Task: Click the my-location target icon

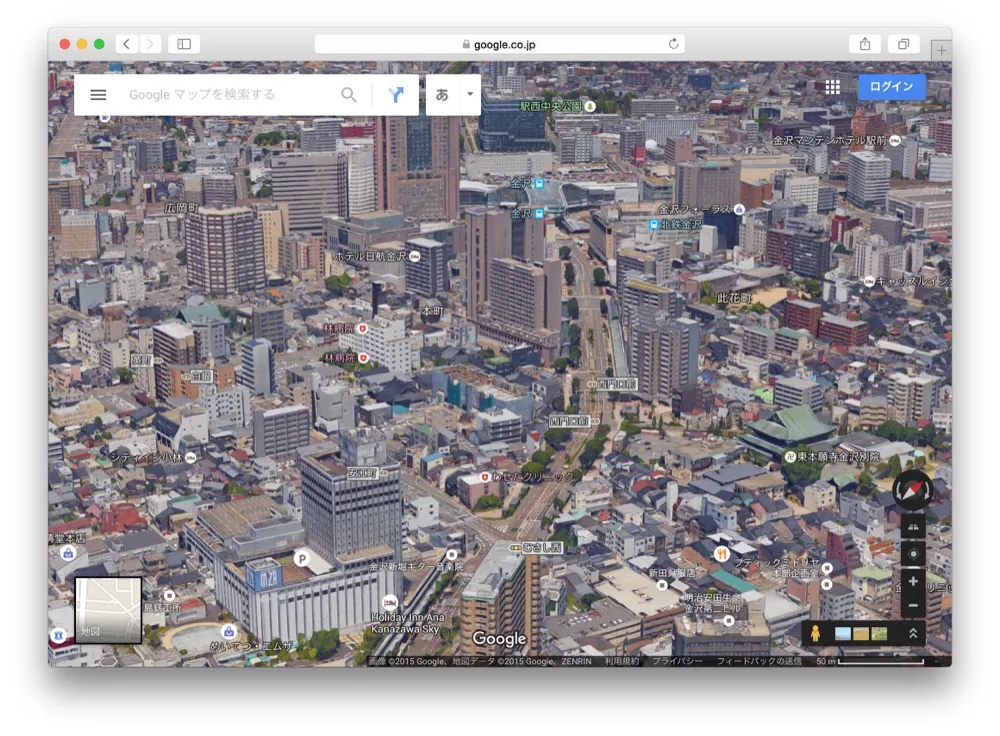Action: pos(915,553)
